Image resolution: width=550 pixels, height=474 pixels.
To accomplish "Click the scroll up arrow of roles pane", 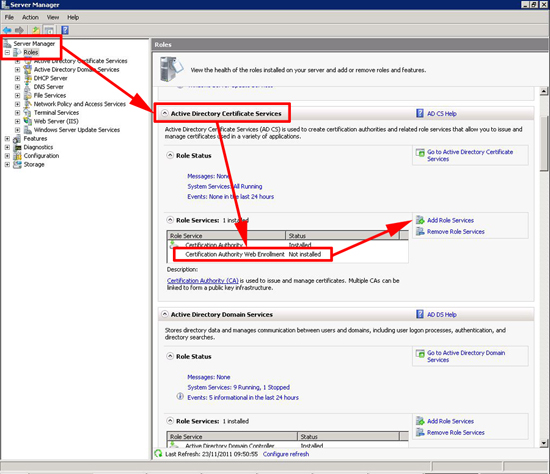I will (544, 91).
